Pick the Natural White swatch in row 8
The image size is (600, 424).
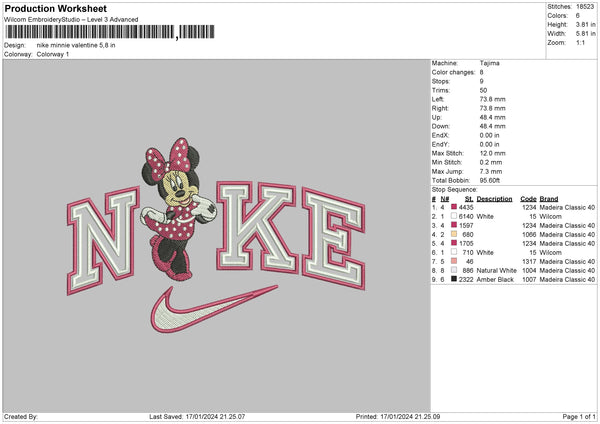[454, 270]
